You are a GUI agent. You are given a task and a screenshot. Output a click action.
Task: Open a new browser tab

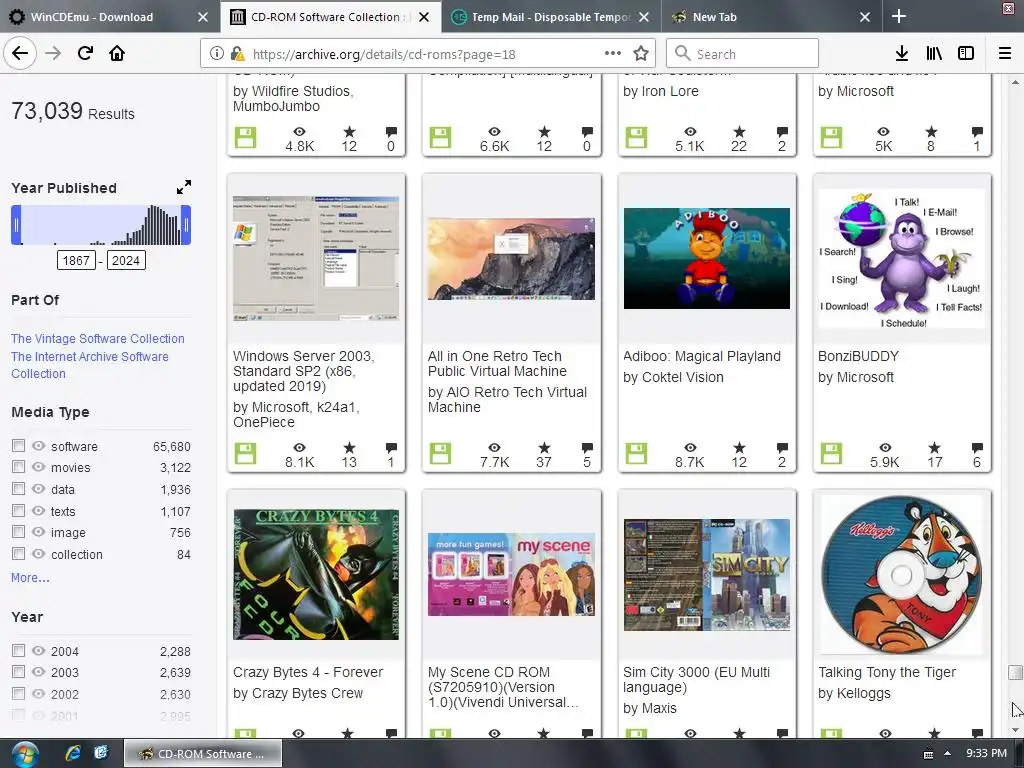[899, 16]
